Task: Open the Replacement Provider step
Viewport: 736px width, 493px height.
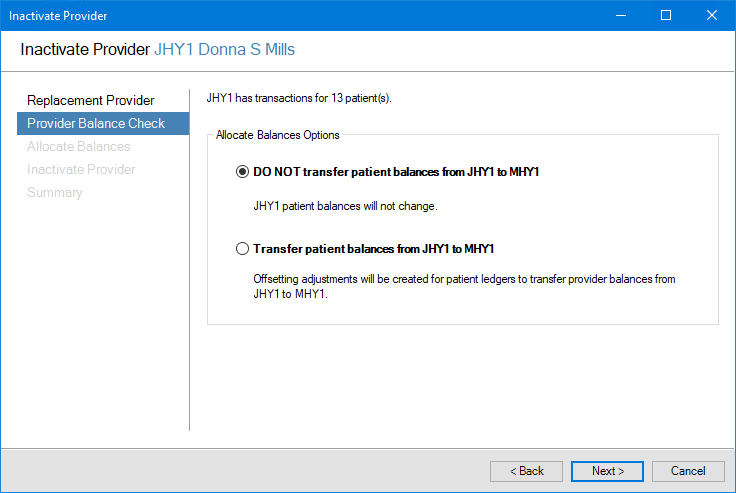Action: coord(91,100)
